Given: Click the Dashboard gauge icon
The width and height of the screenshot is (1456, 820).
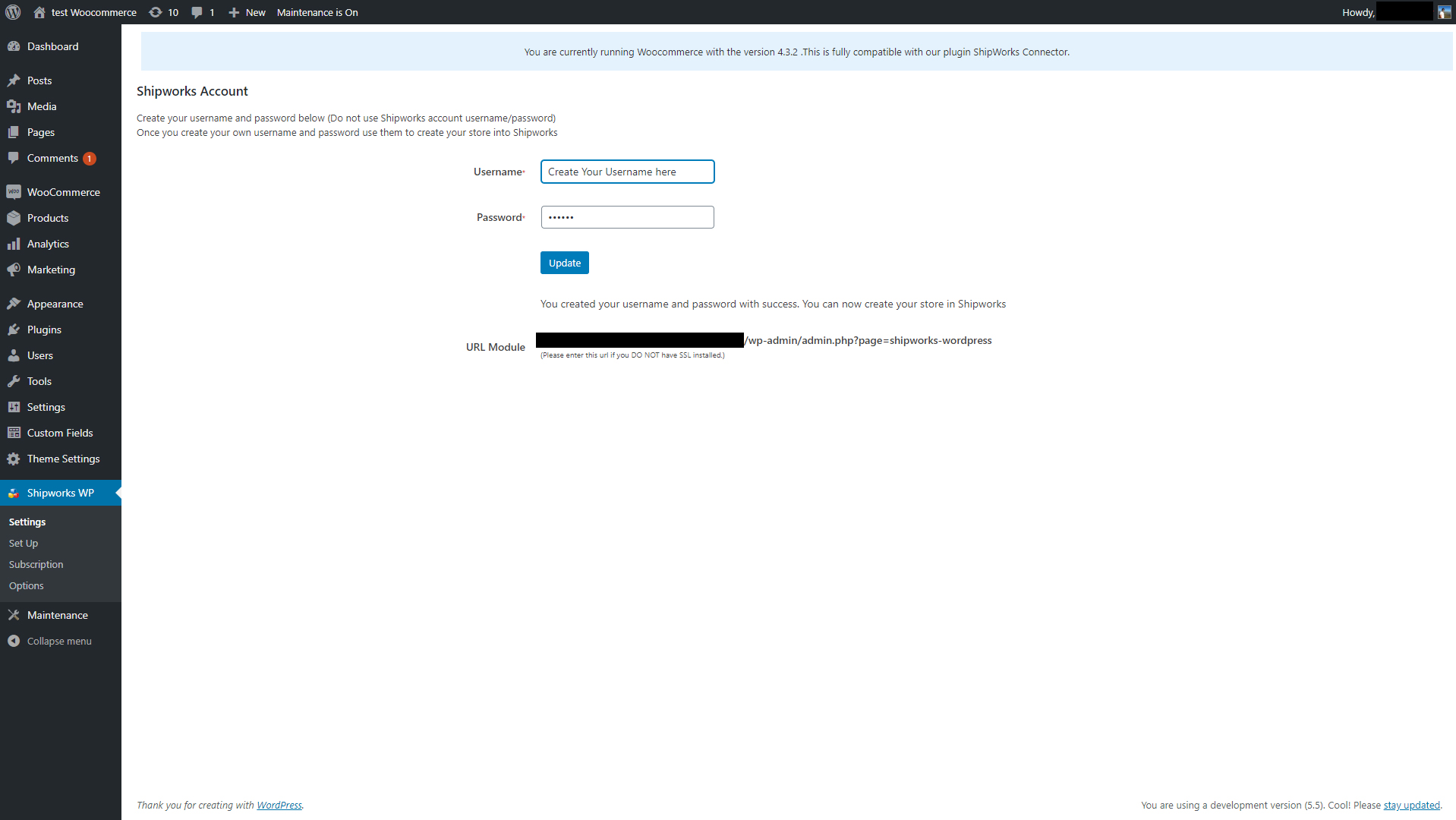Looking at the screenshot, I should click(14, 46).
